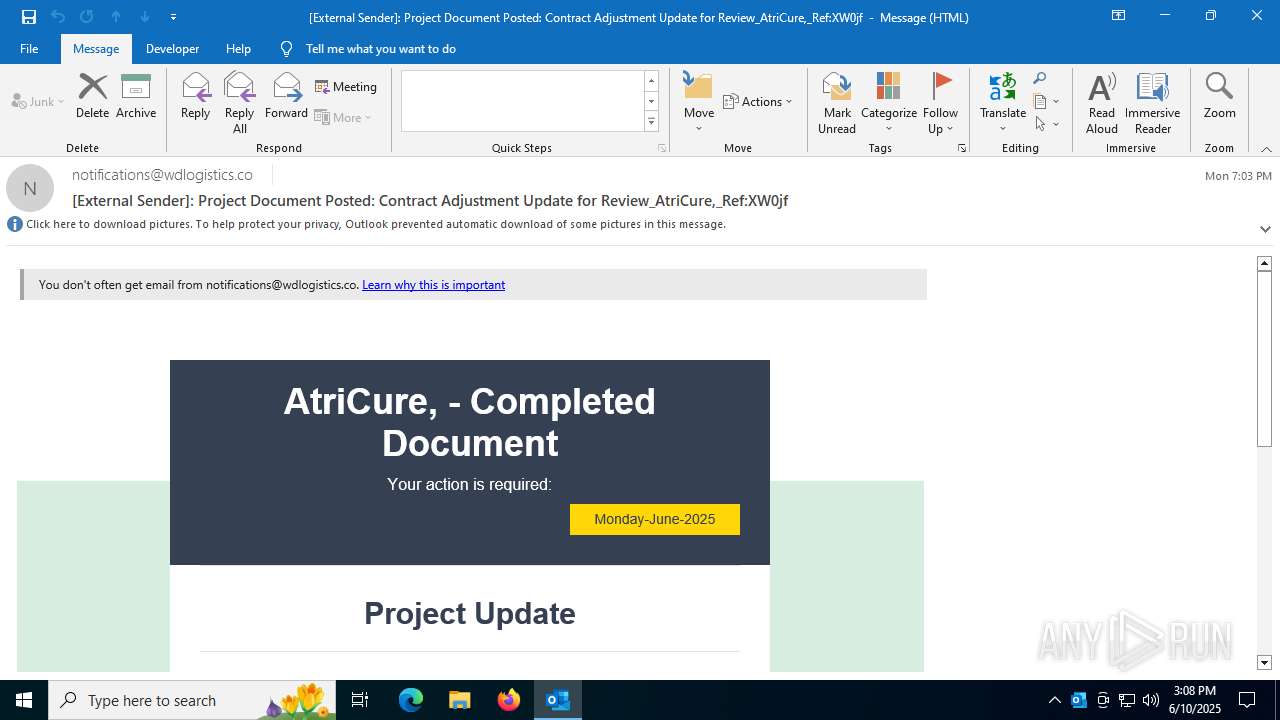Screen dimensions: 1280x720
Task: Open File Explorer from the taskbar
Action: tap(459, 700)
